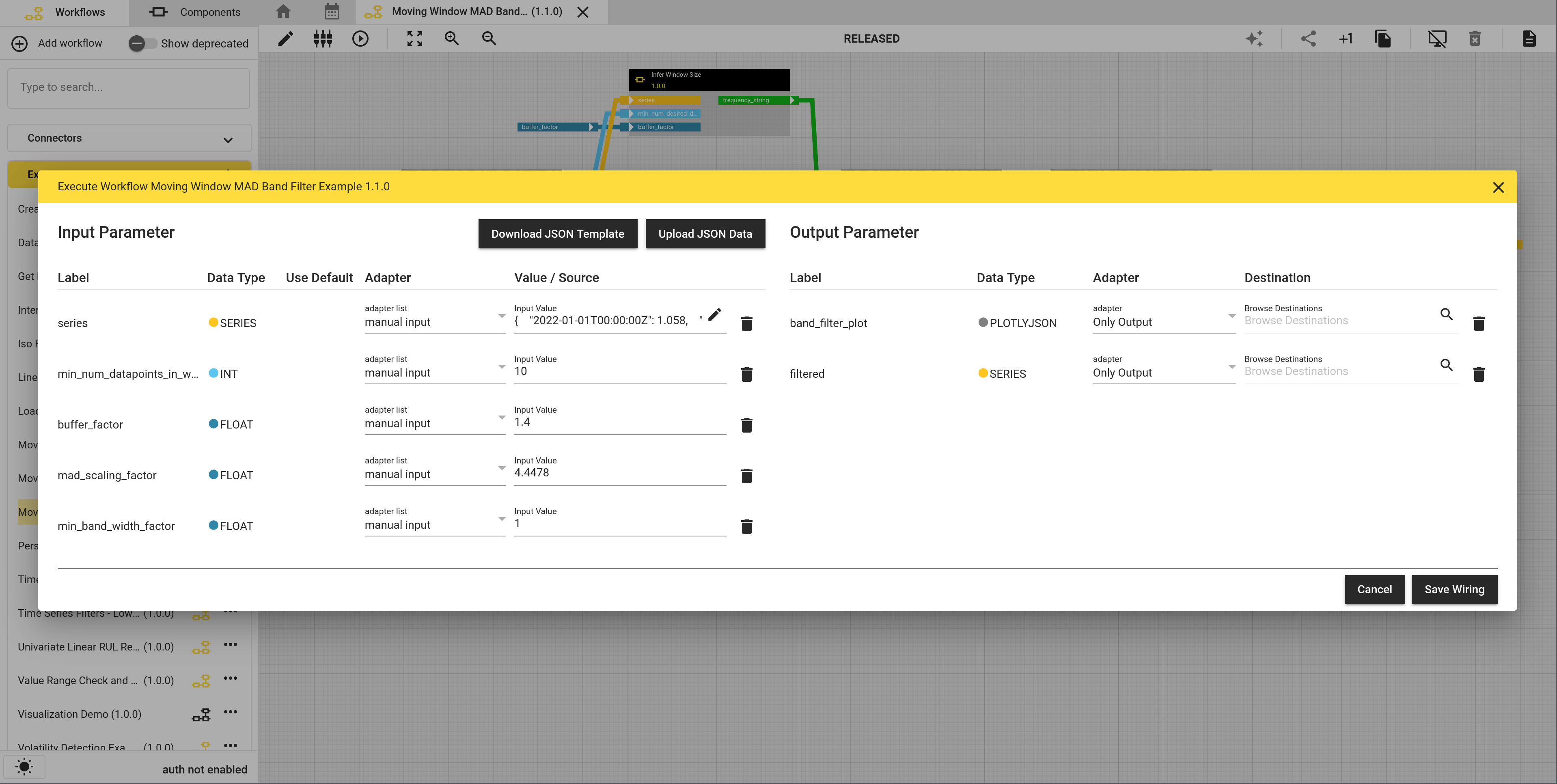Screen dimensions: 1557x784
Task: Click the Save Wiring button
Action: 1454,589
